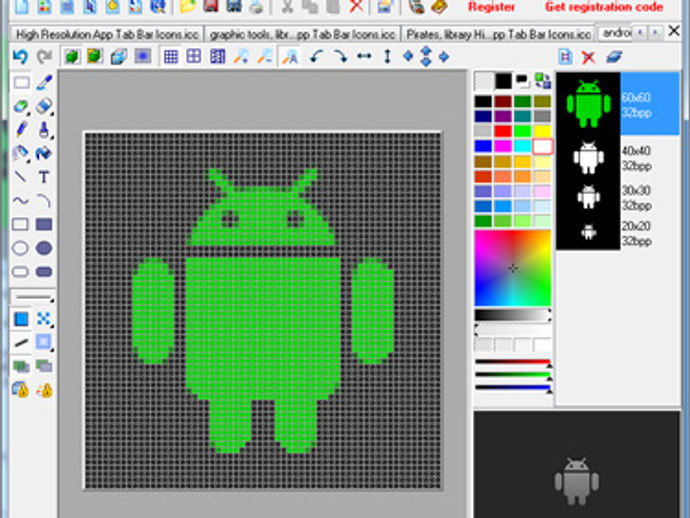Switch to Pirates library Tab Bar Icons tab

[x=498, y=34]
